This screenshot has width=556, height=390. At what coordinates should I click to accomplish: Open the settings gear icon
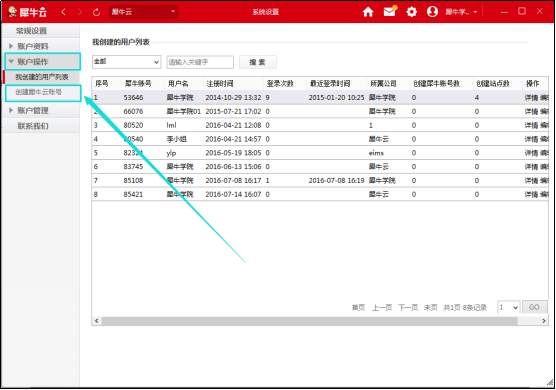[411, 12]
